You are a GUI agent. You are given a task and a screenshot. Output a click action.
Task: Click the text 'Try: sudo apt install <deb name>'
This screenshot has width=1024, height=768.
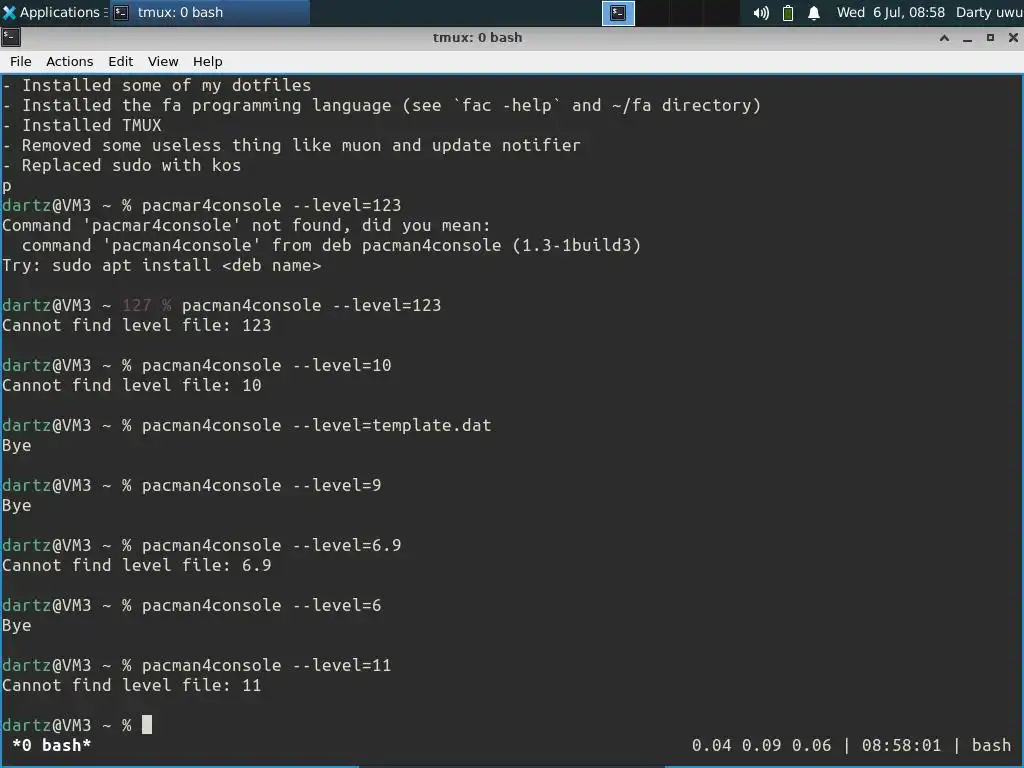click(x=162, y=265)
